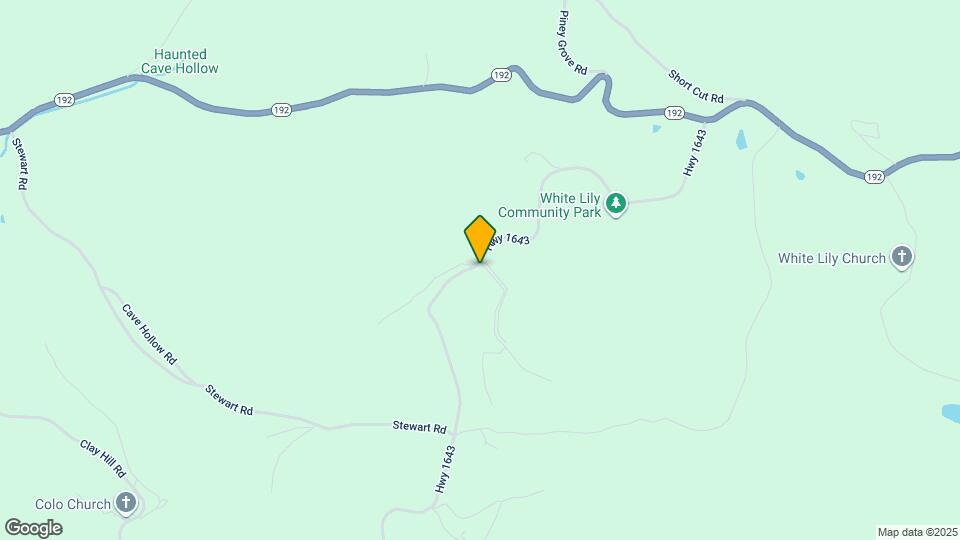Click the Colo Church text label
Screen dimensions: 960x540
(73, 504)
